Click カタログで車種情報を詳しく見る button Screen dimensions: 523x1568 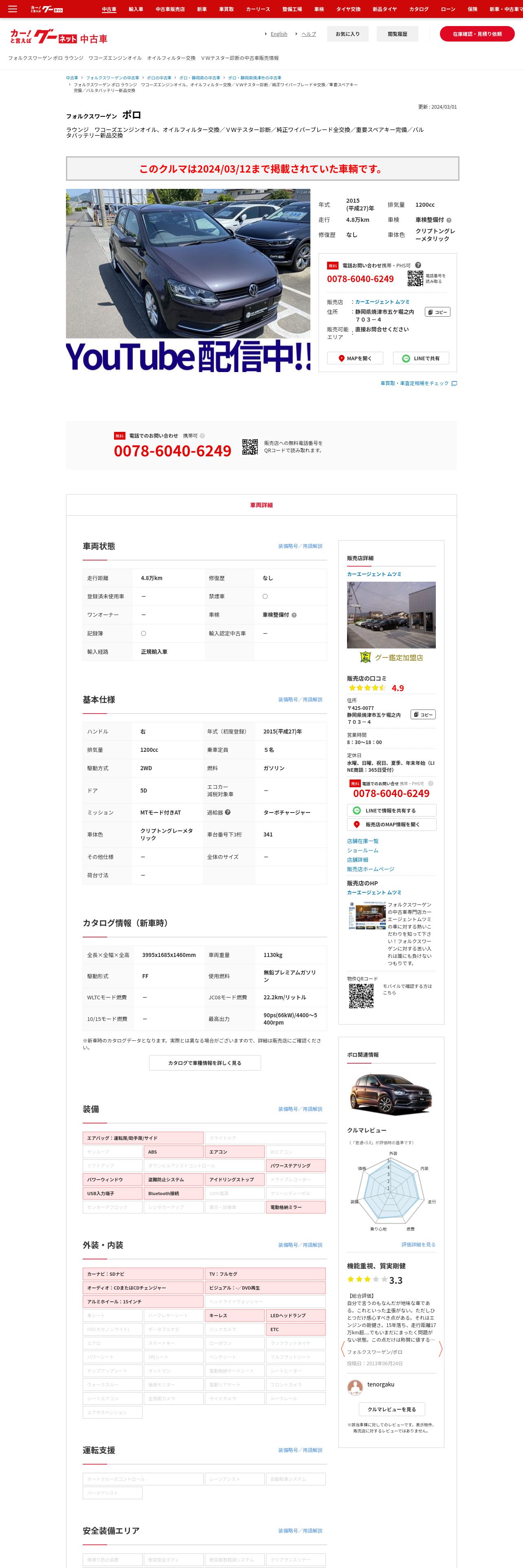(x=205, y=1063)
